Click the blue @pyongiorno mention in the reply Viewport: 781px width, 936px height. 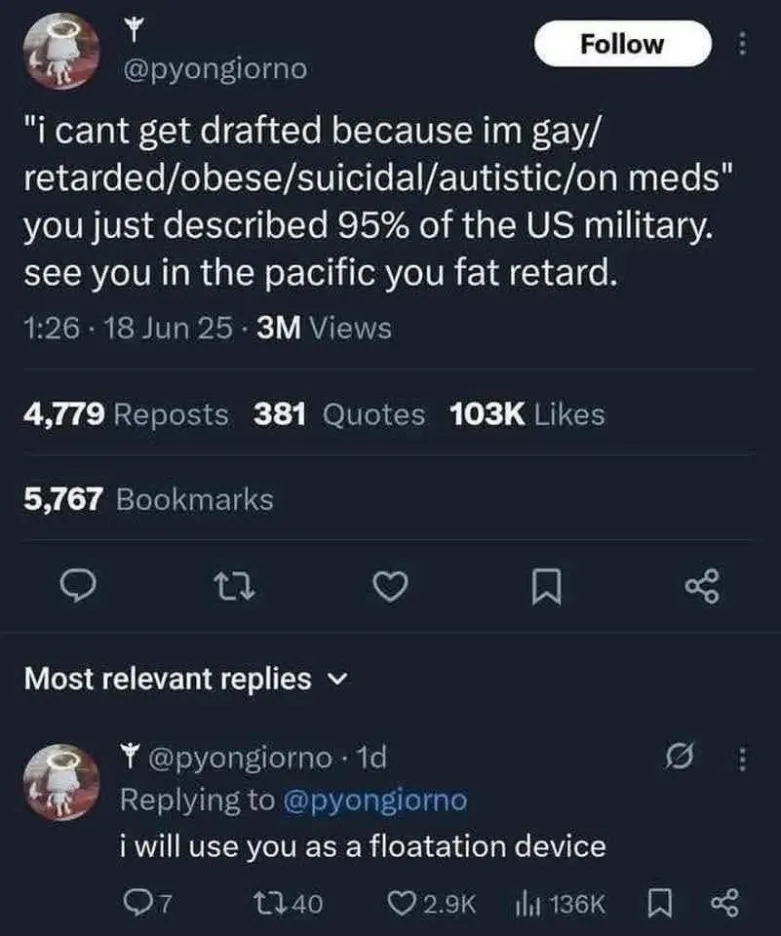(x=374, y=800)
